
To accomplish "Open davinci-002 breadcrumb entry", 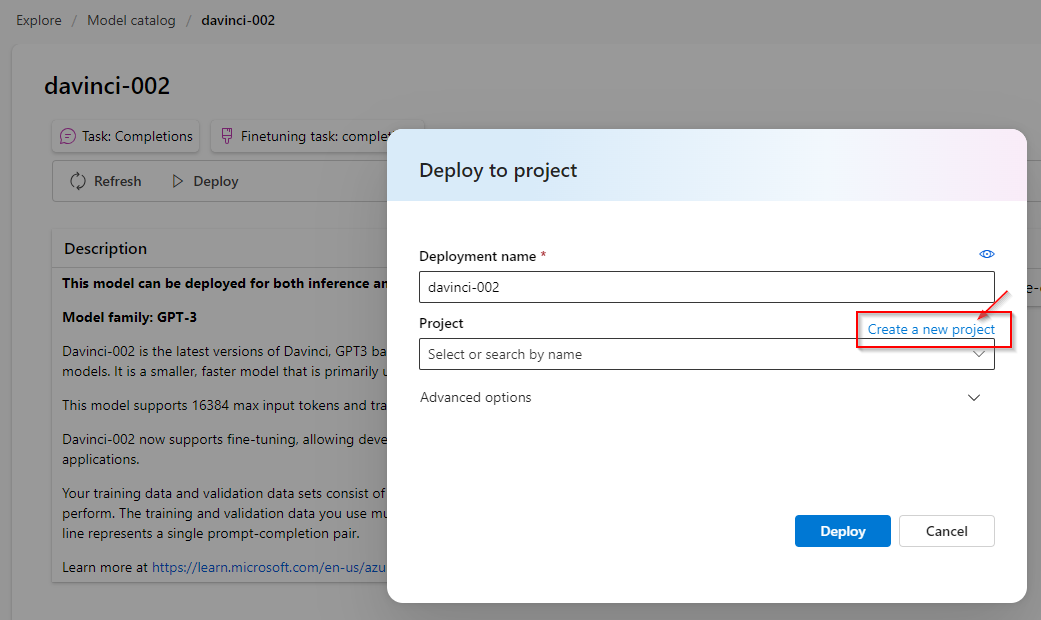I will click(x=238, y=19).
